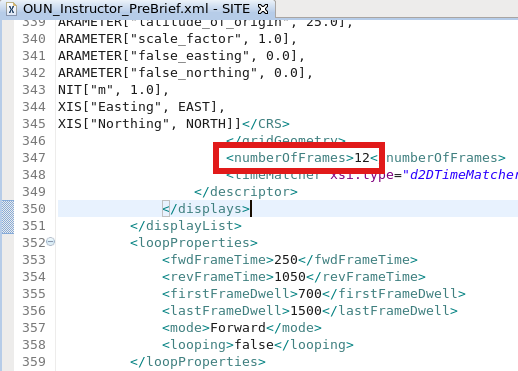Click the false_northing parameter line

(x=186, y=73)
